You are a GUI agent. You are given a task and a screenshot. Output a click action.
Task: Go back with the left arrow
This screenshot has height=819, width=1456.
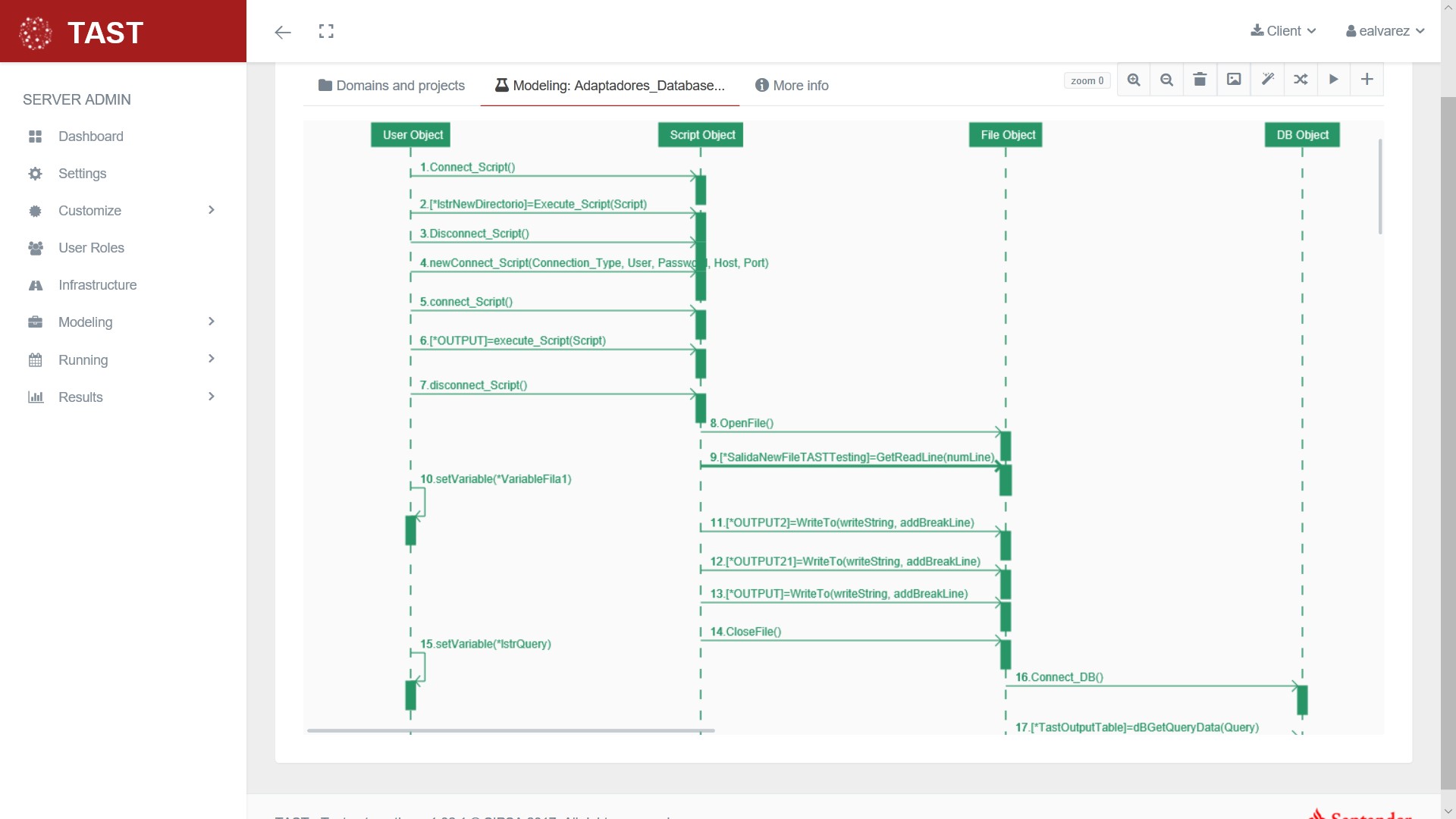point(283,32)
